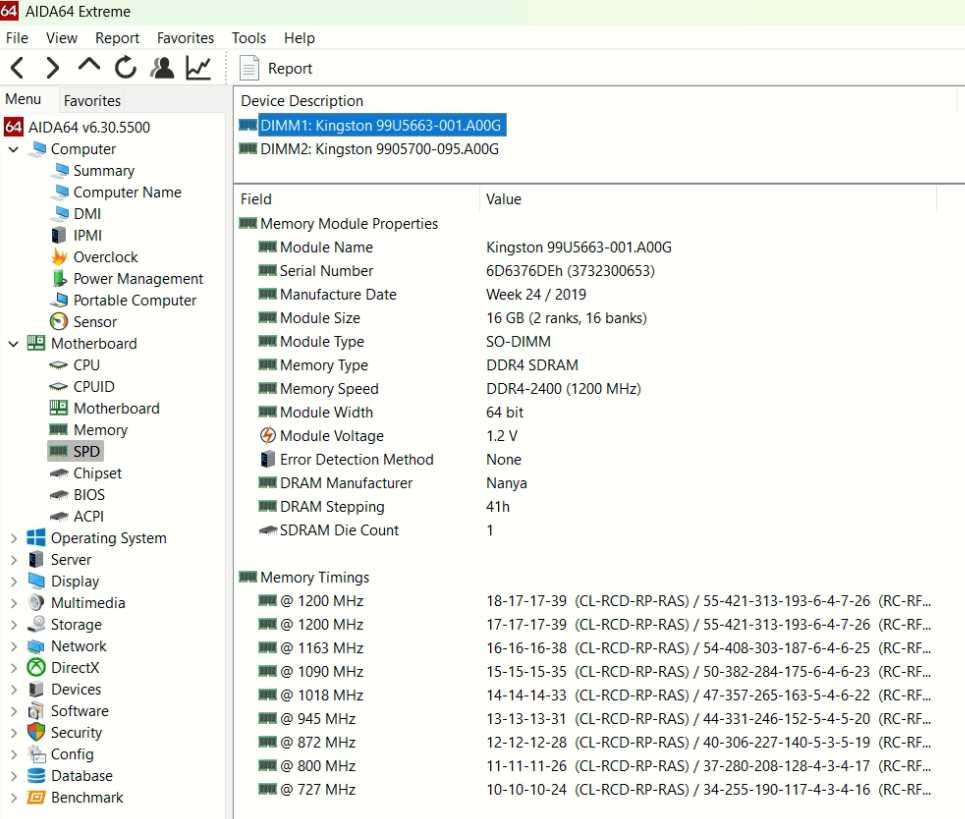Screen dimensions: 965x819
Task: Select Summary in the Computer tree
Action: pos(103,170)
